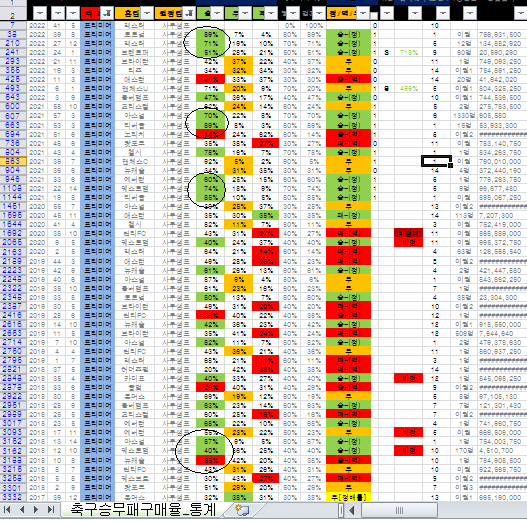The height and width of the screenshot is (522, 527).
Task: Go to the first sheet tab arrow
Action: pyautogui.click(x=6, y=510)
